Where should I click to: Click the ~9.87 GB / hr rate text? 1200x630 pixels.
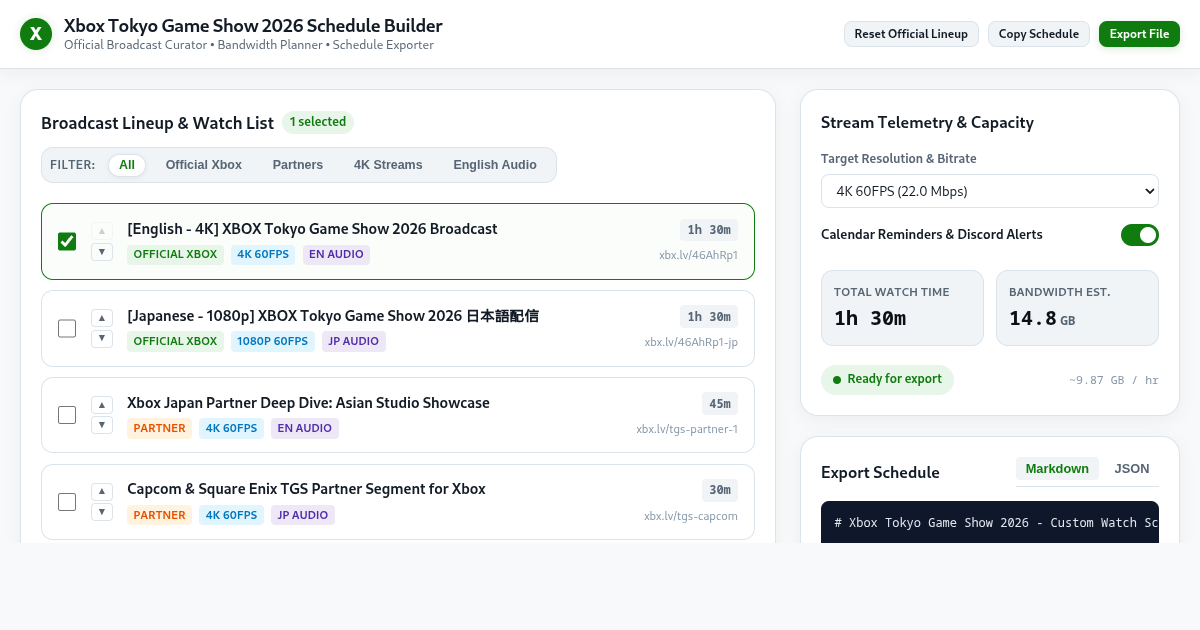point(1114,380)
